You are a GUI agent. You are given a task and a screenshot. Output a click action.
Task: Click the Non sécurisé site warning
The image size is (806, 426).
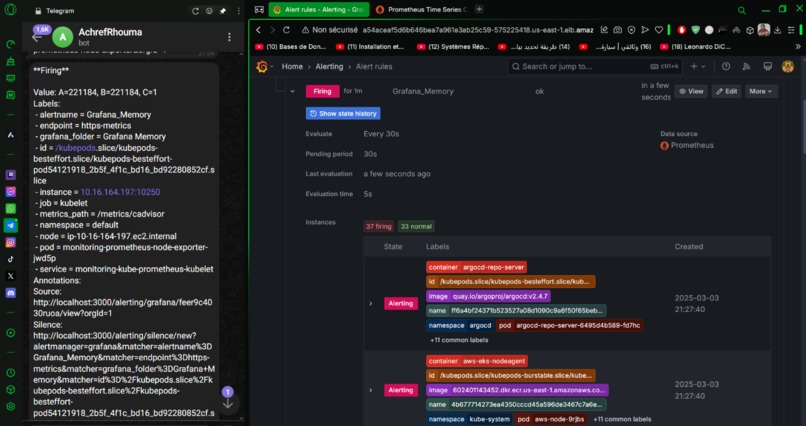(x=329, y=30)
